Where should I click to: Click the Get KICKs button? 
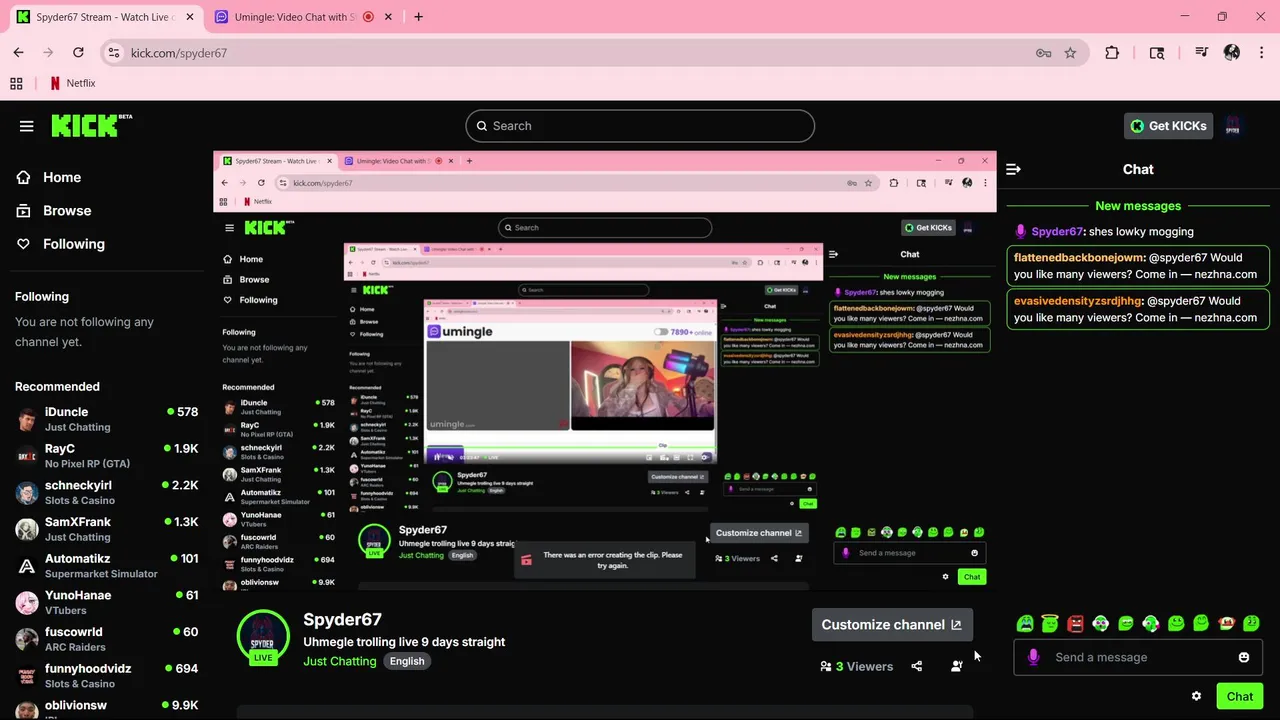click(x=1169, y=126)
